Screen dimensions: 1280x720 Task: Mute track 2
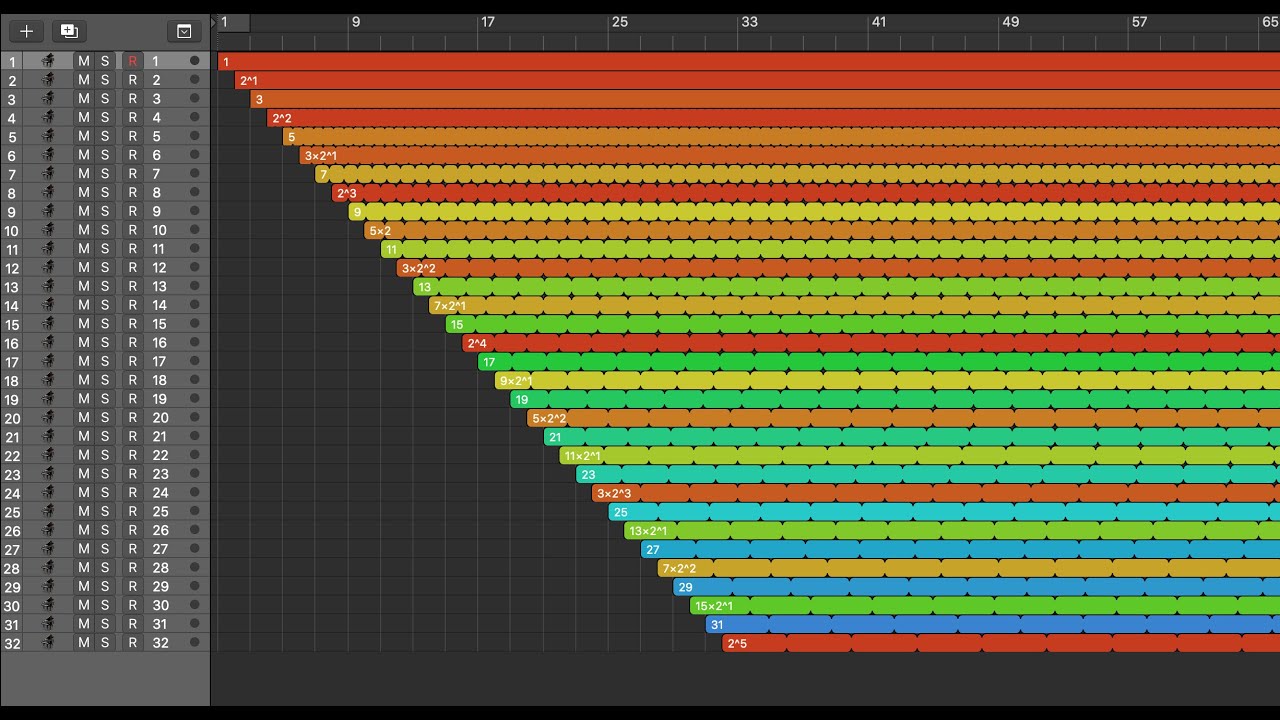click(84, 80)
